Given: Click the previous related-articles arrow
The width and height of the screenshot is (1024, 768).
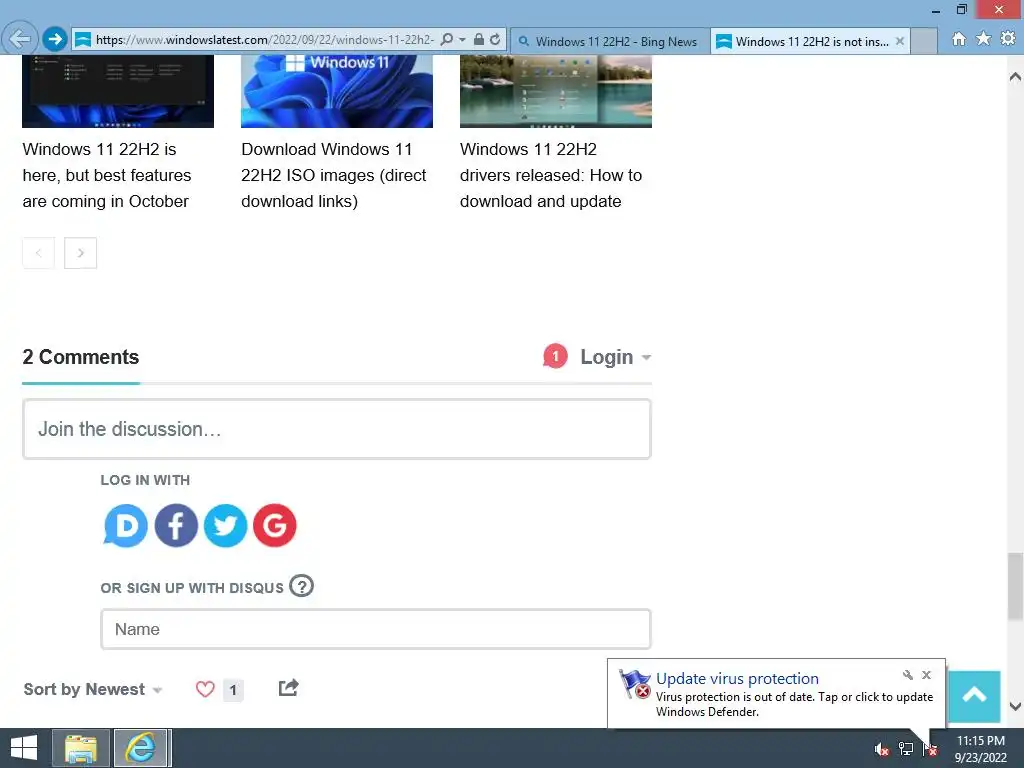Looking at the screenshot, I should point(39,253).
